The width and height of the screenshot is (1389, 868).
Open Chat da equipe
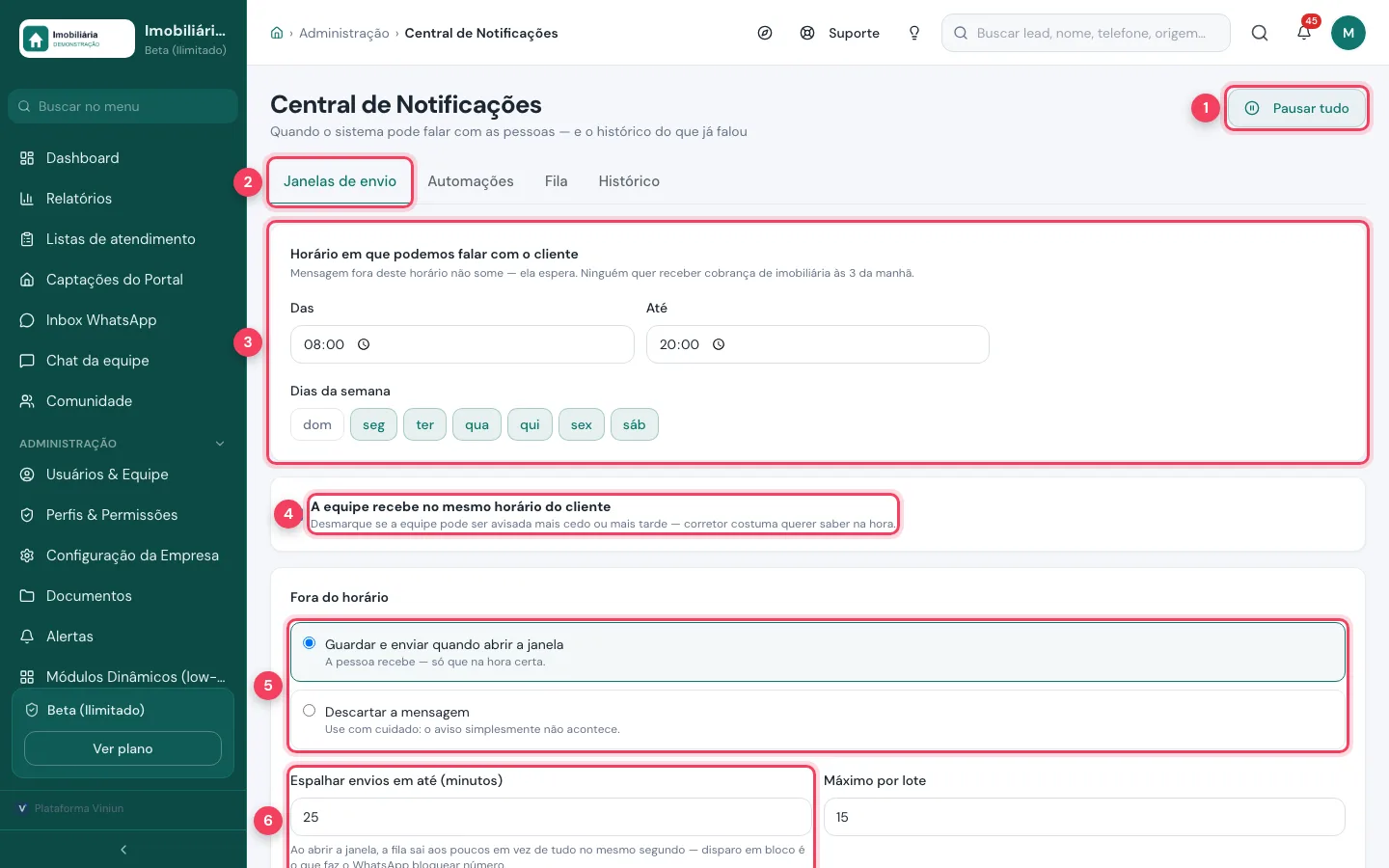123,361
